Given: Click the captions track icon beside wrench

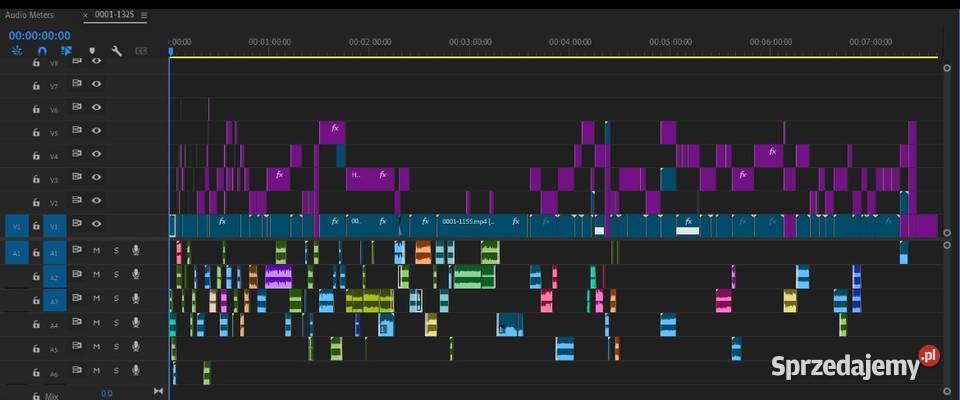Looking at the screenshot, I should (x=141, y=50).
